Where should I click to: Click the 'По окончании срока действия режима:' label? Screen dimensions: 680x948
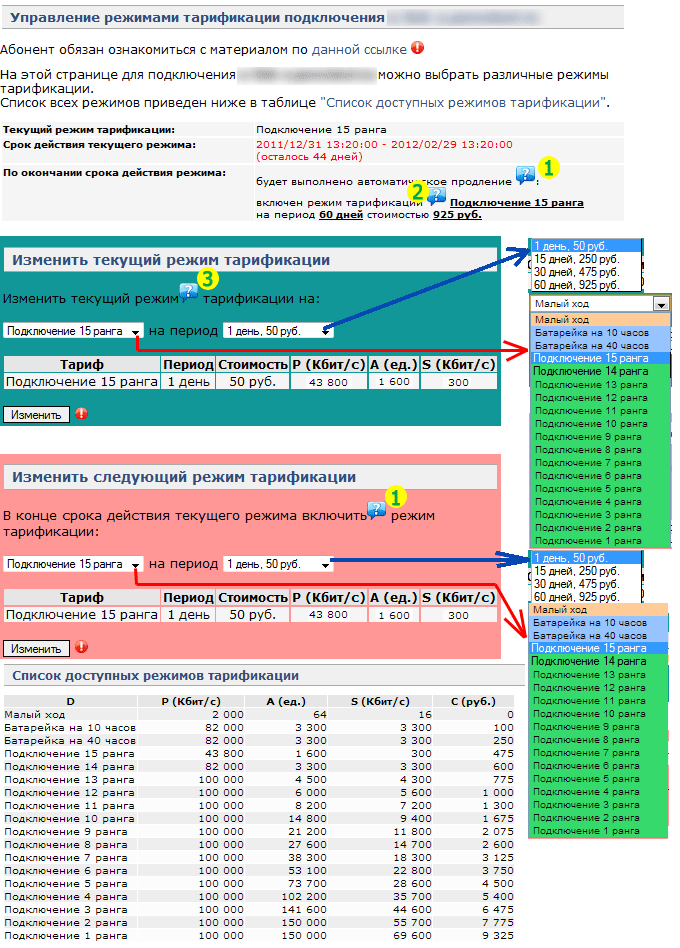pos(114,172)
